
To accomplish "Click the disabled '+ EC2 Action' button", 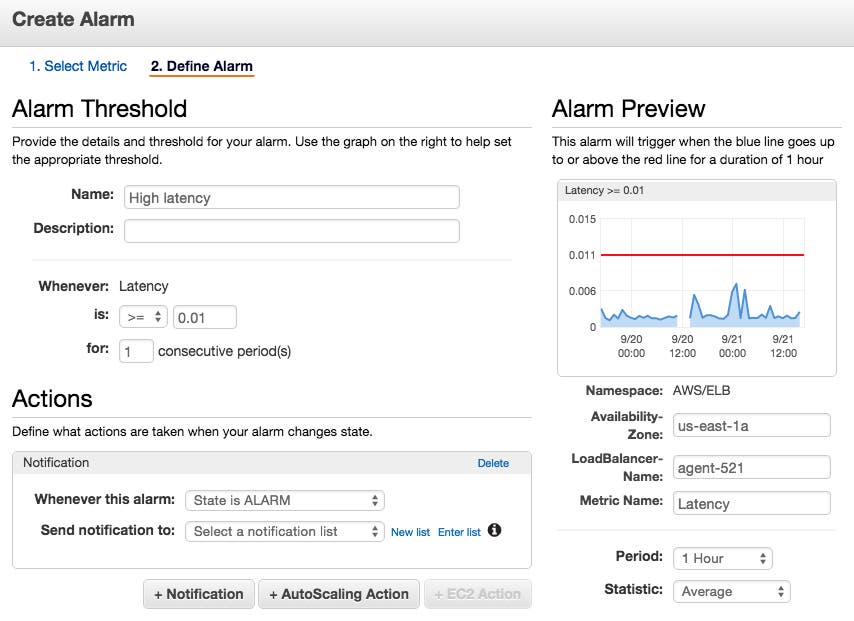I will coord(477,594).
